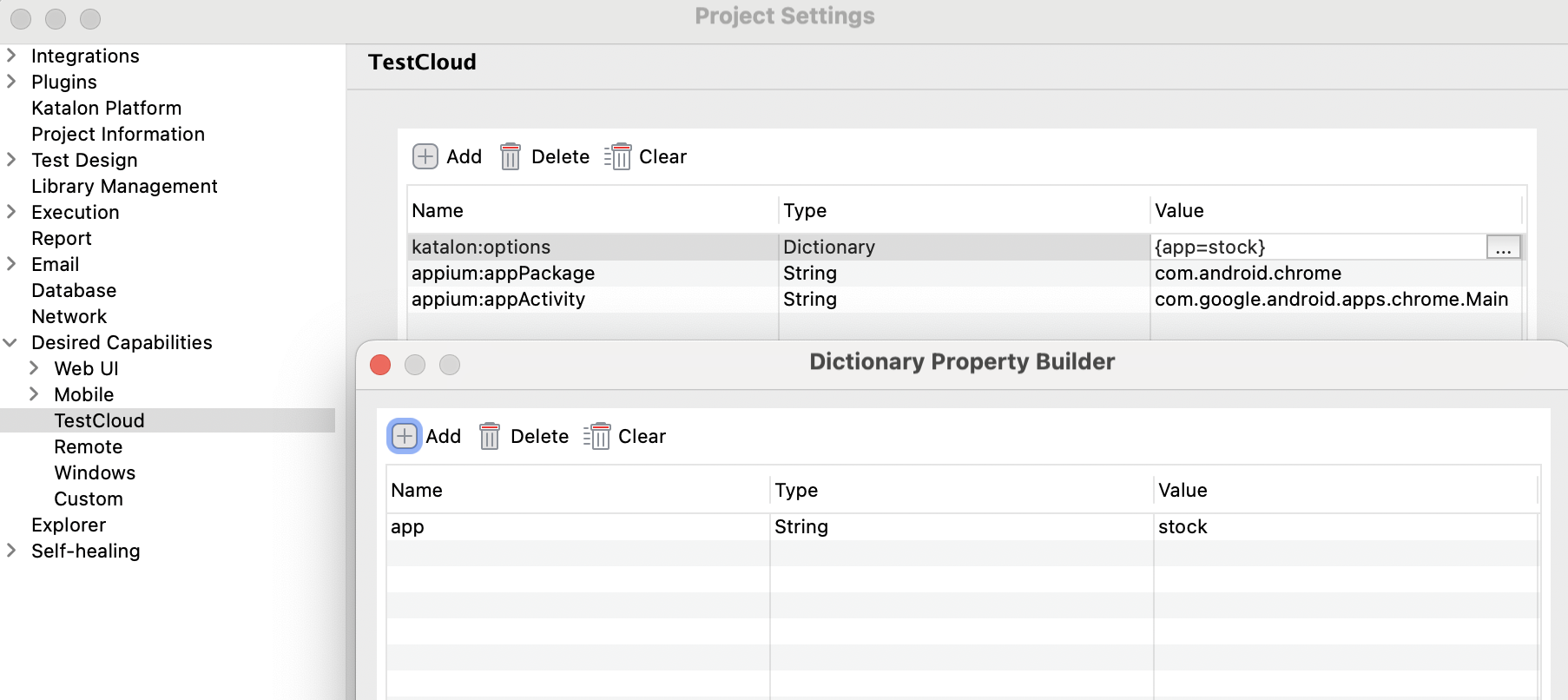The height and width of the screenshot is (700, 1568).
Task: Expand the Web UI tree node
Action: (34, 368)
